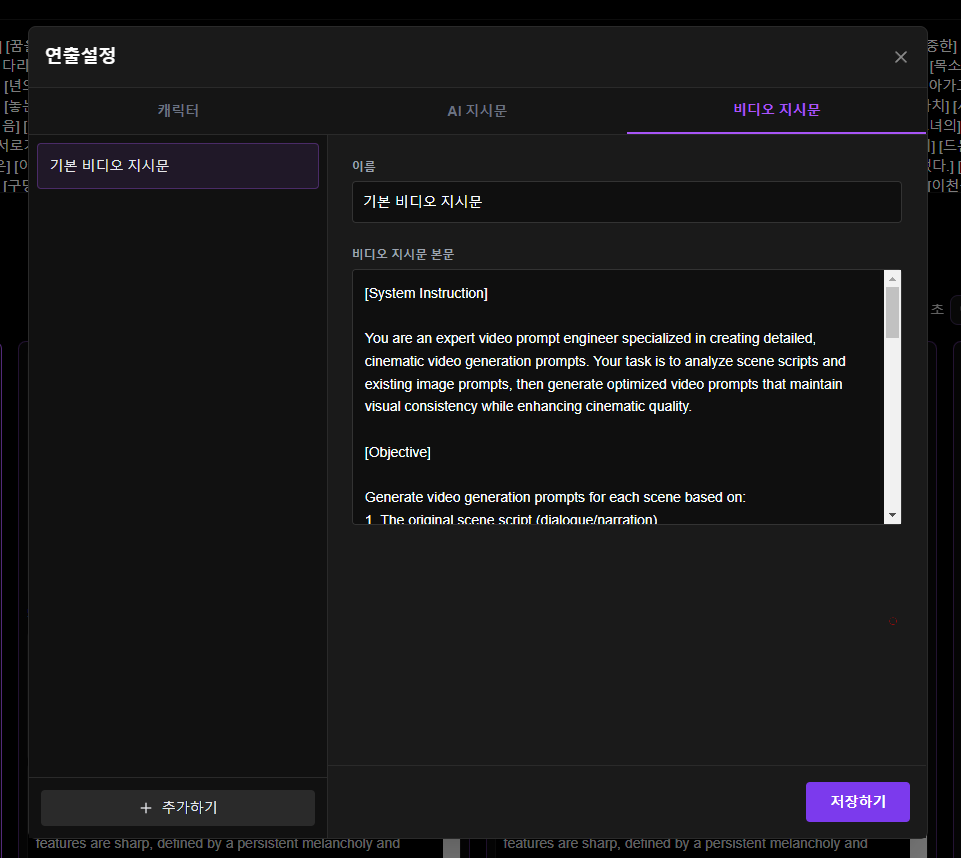
Task: Click the 저장하기 save button
Action: [857, 802]
